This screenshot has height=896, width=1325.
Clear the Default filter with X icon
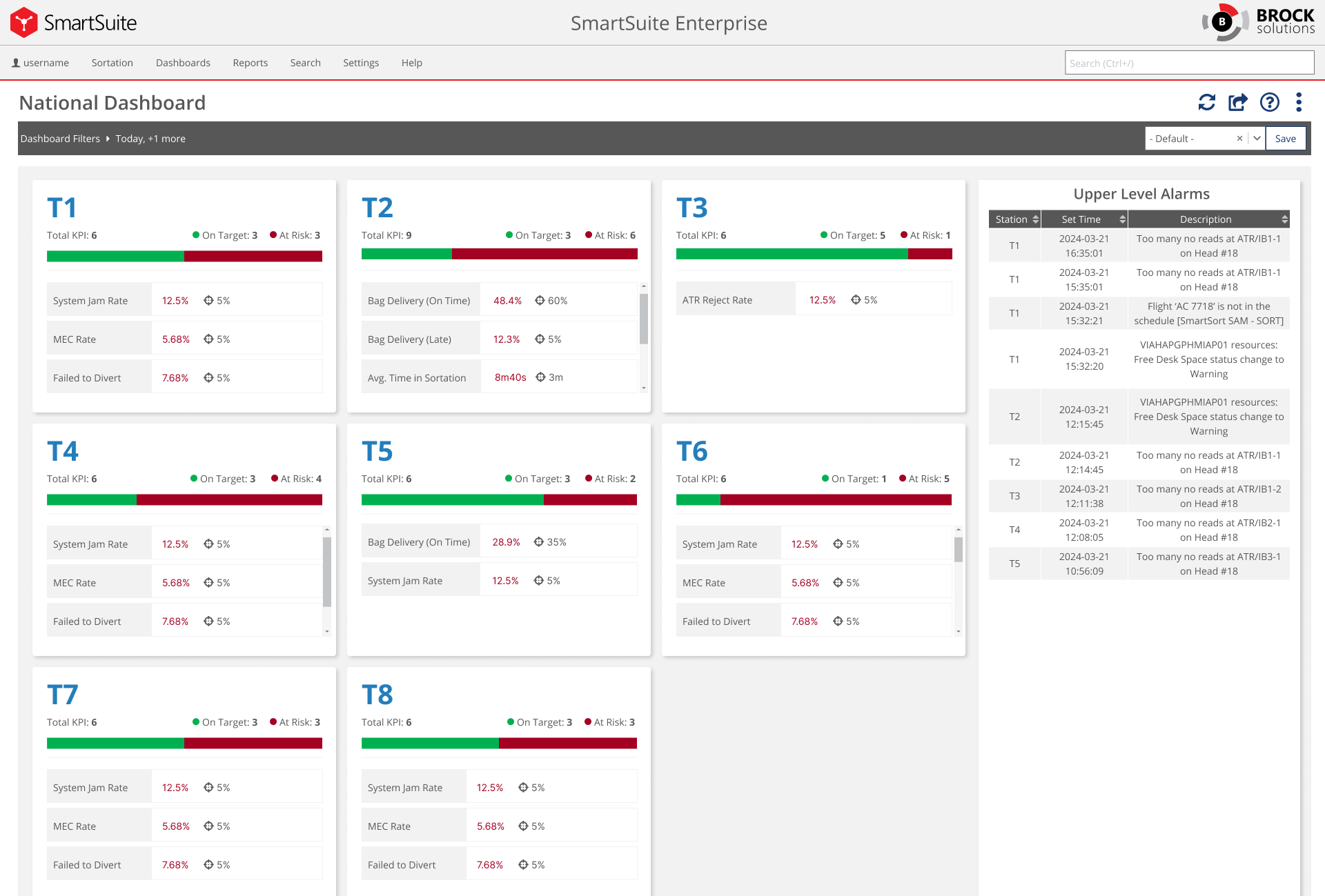[x=1239, y=139]
